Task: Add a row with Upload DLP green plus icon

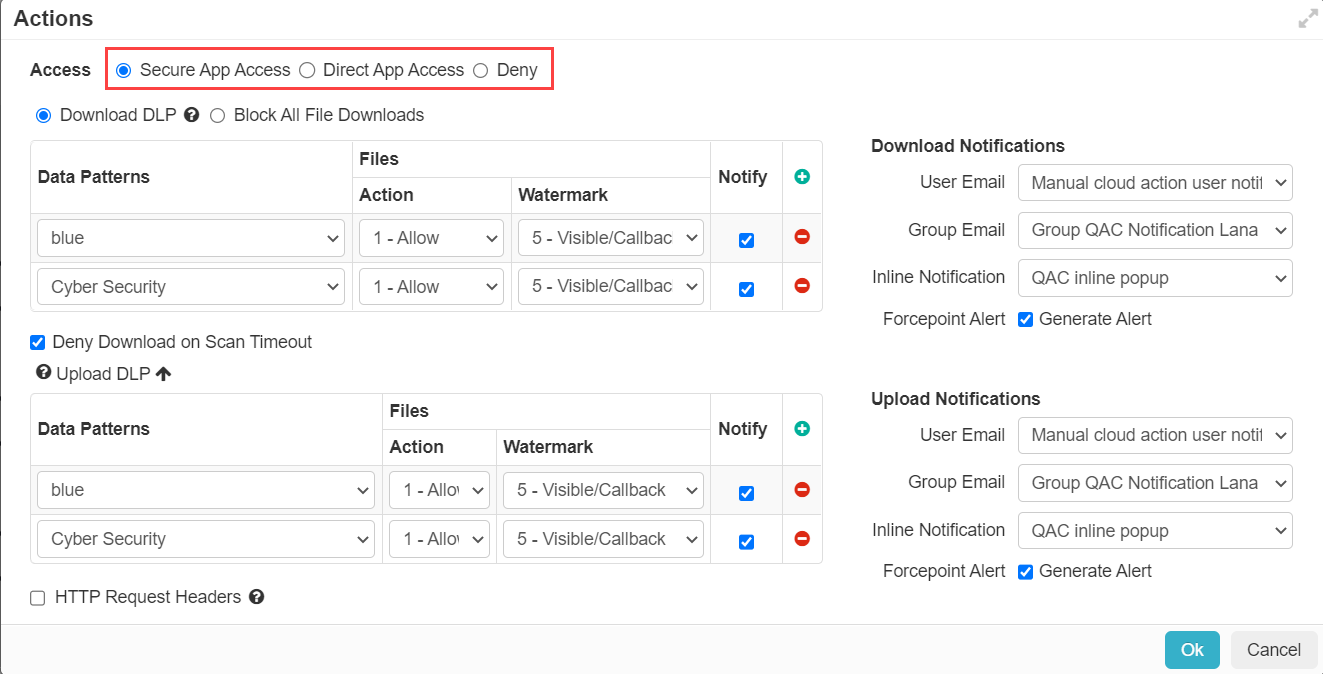Action: click(802, 429)
